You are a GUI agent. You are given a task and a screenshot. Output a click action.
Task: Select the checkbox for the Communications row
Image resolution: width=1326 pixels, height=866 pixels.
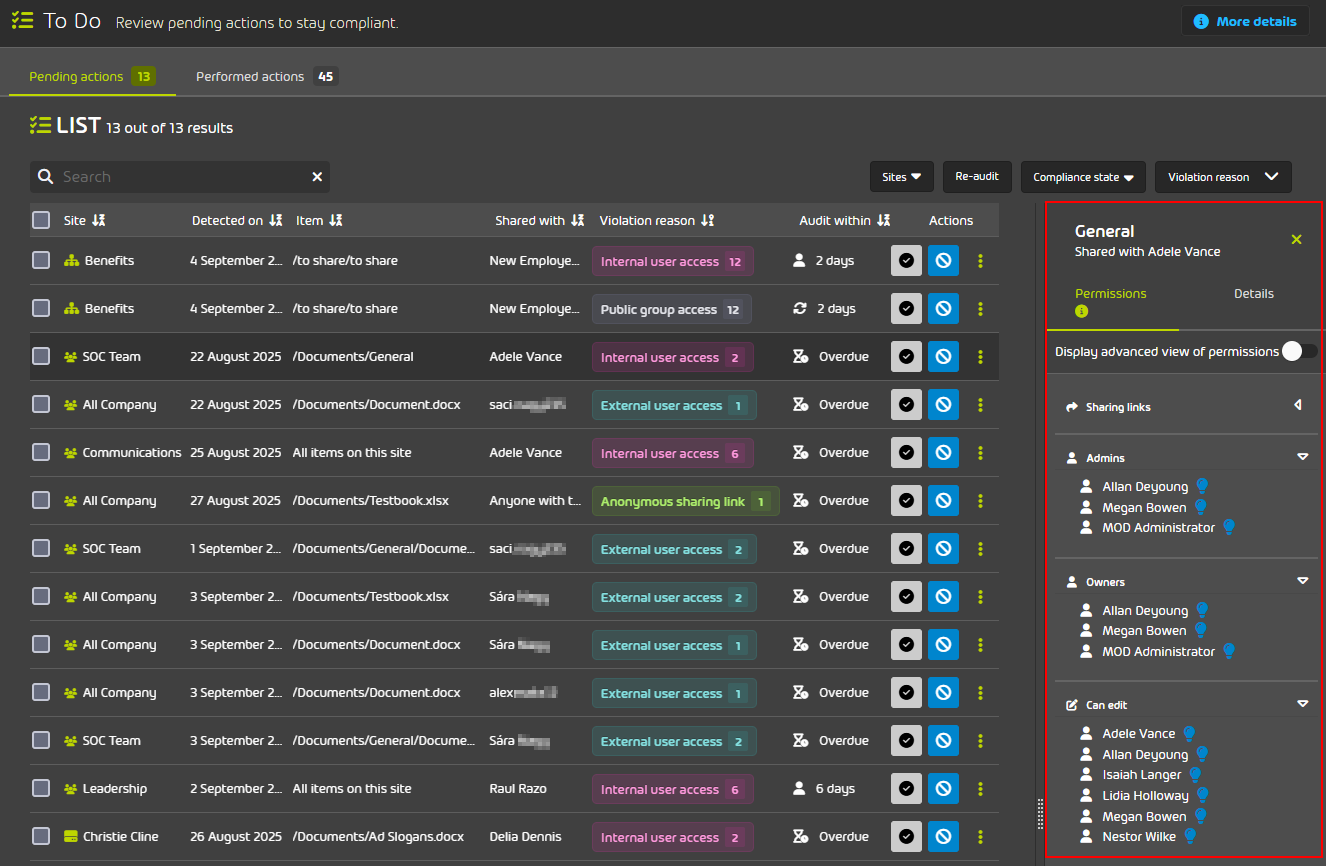pos(41,452)
